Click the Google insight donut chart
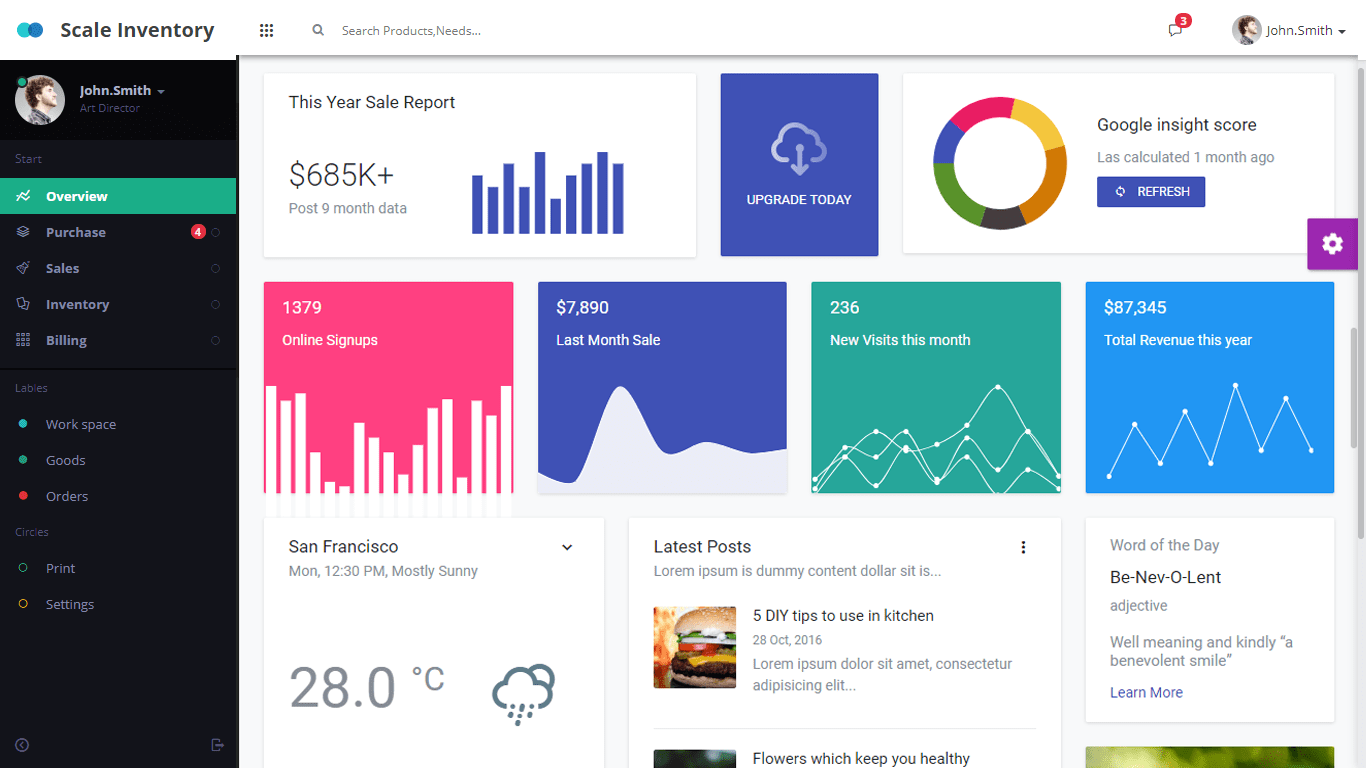1366x768 pixels. pyautogui.click(x=1000, y=164)
